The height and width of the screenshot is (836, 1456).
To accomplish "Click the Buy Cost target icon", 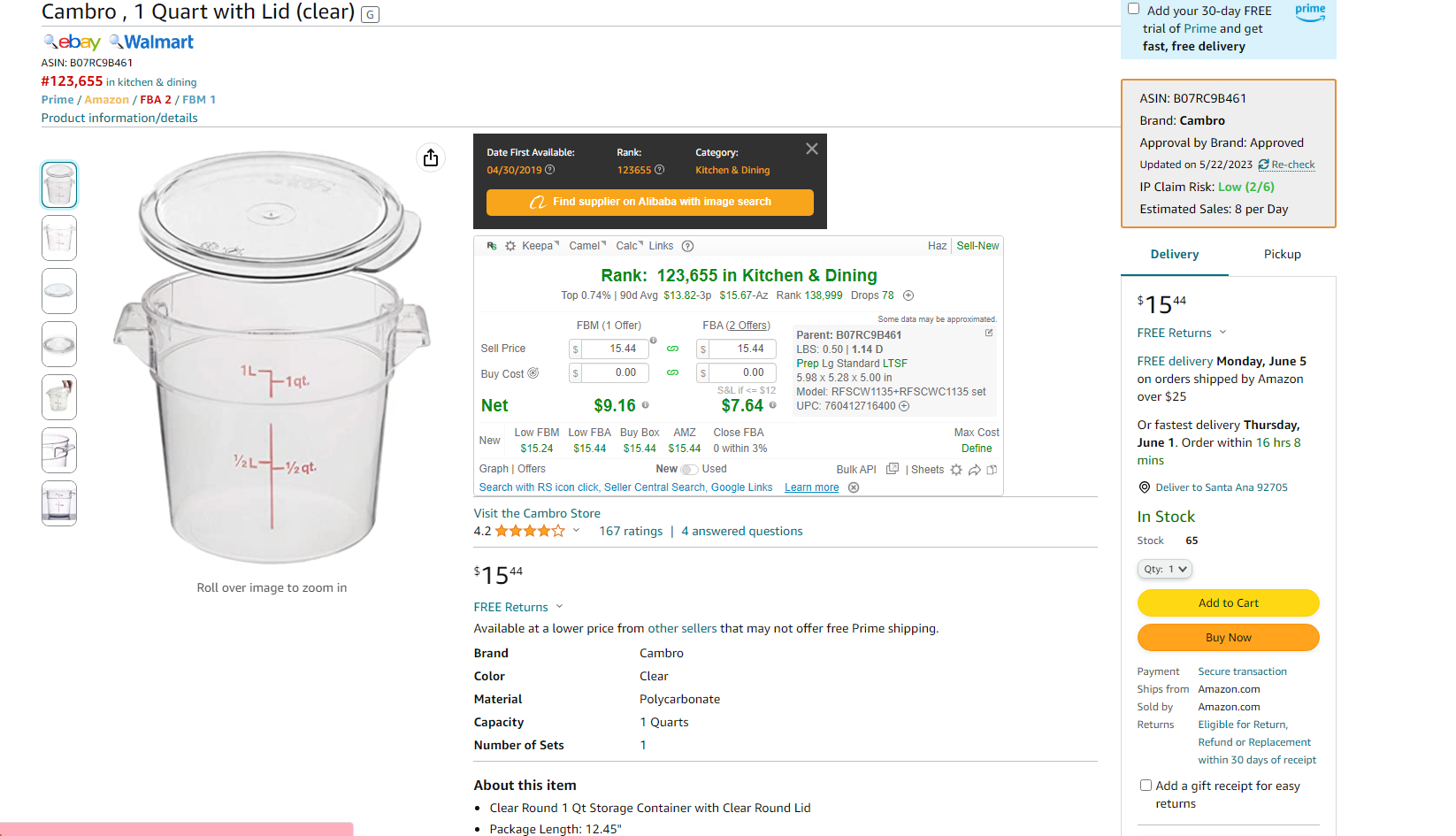I will point(533,373).
